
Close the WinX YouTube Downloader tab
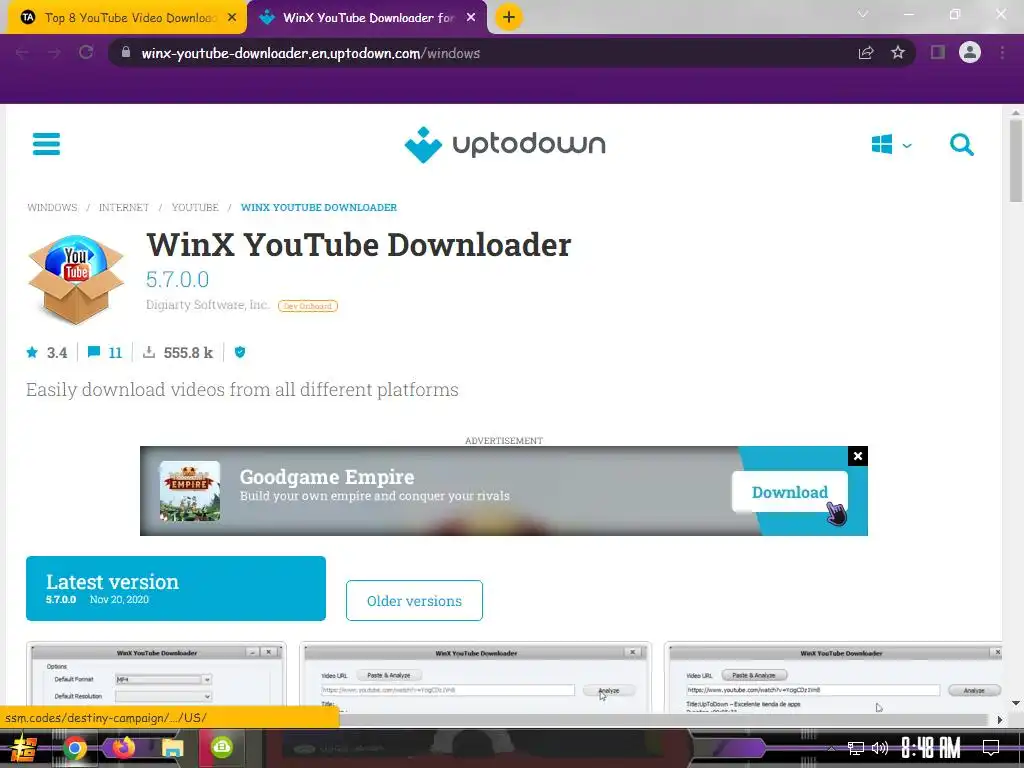point(471,18)
